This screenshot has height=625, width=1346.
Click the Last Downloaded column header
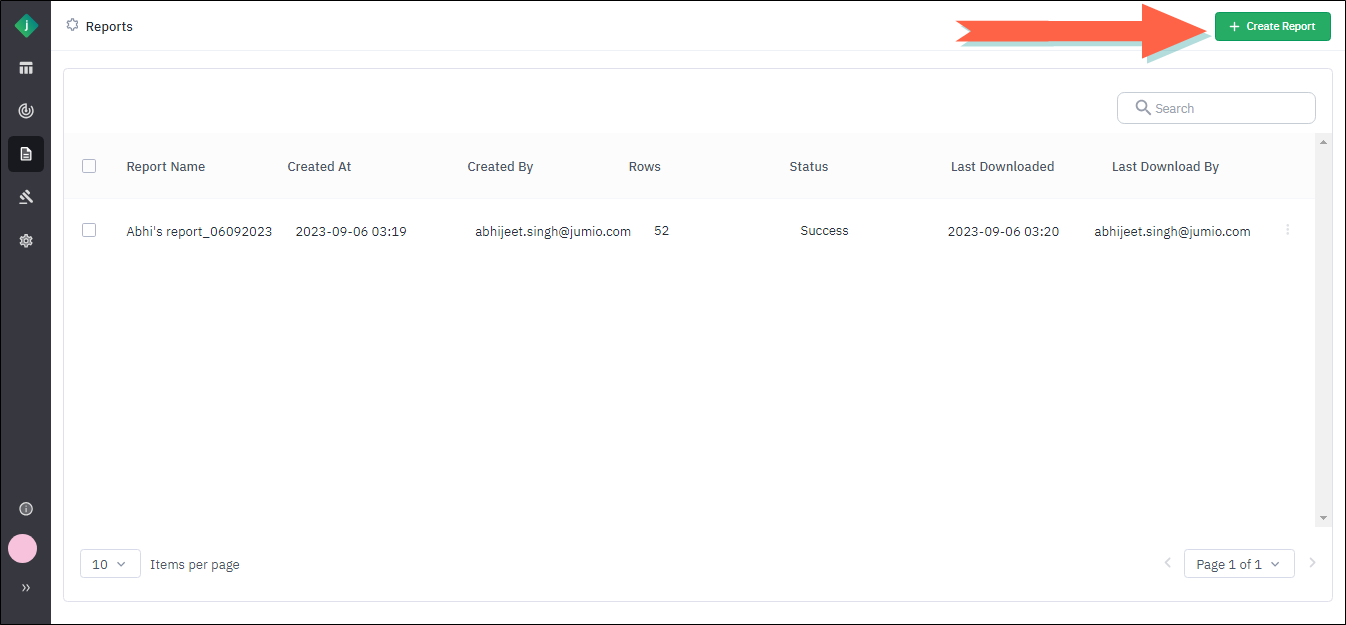(1002, 167)
